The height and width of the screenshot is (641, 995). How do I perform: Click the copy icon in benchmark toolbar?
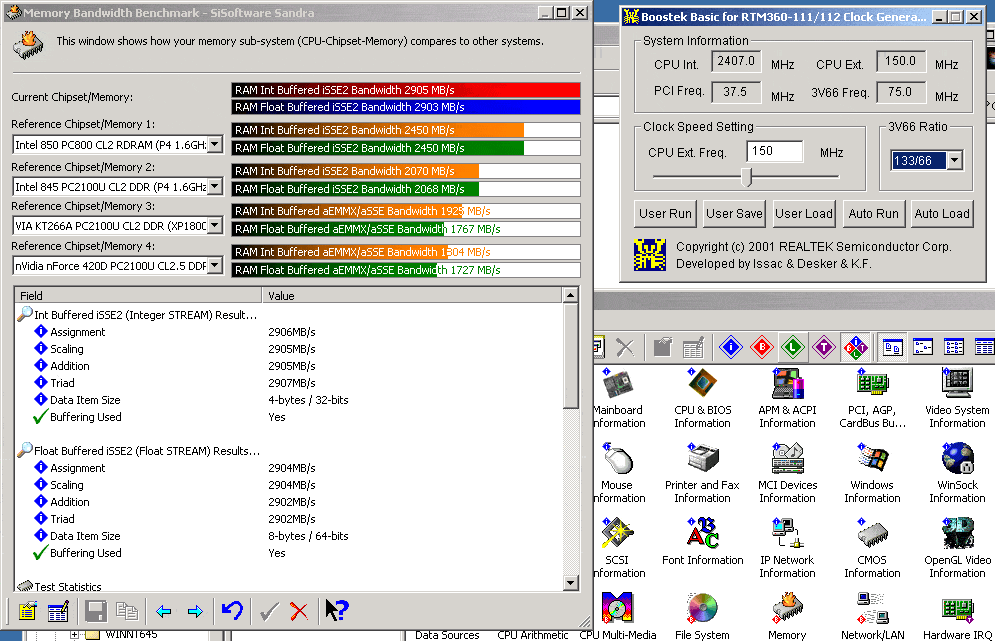tap(127, 611)
